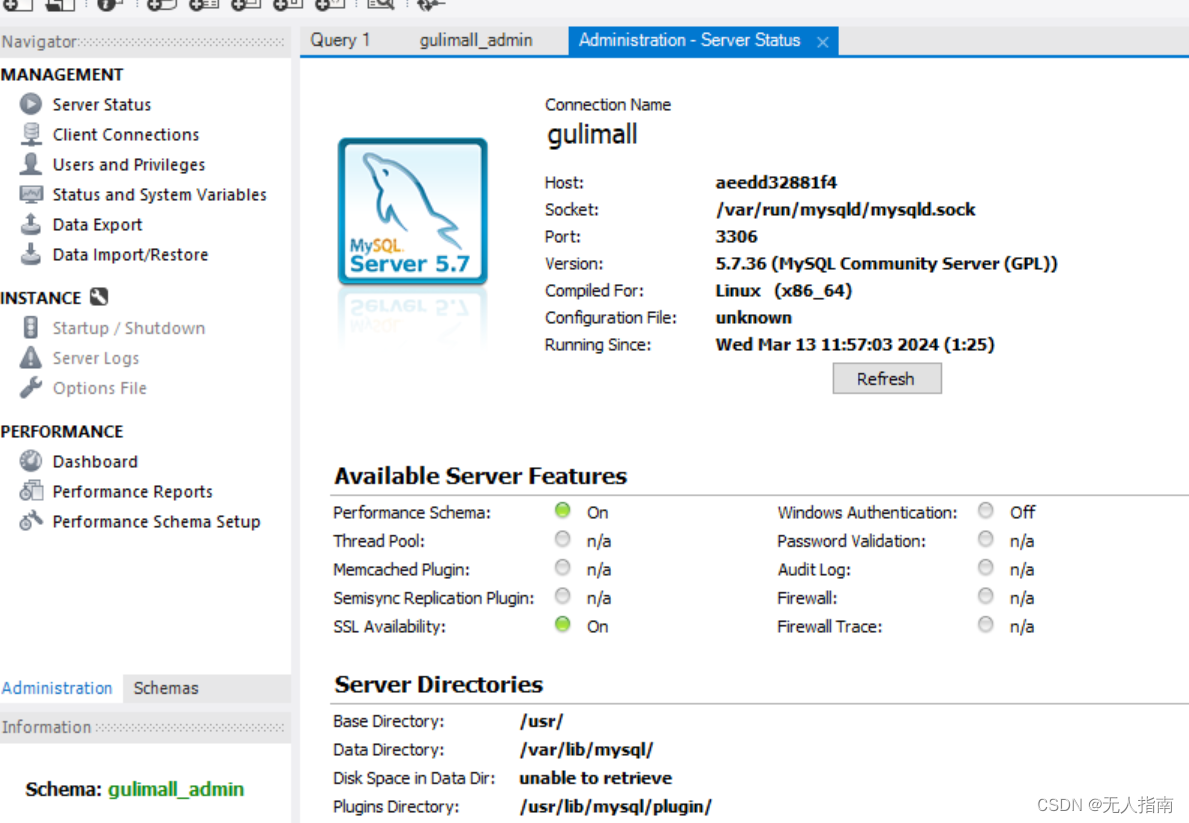Open Client Connections in the navigator
This screenshot has height=823, width=1189.
point(125,134)
